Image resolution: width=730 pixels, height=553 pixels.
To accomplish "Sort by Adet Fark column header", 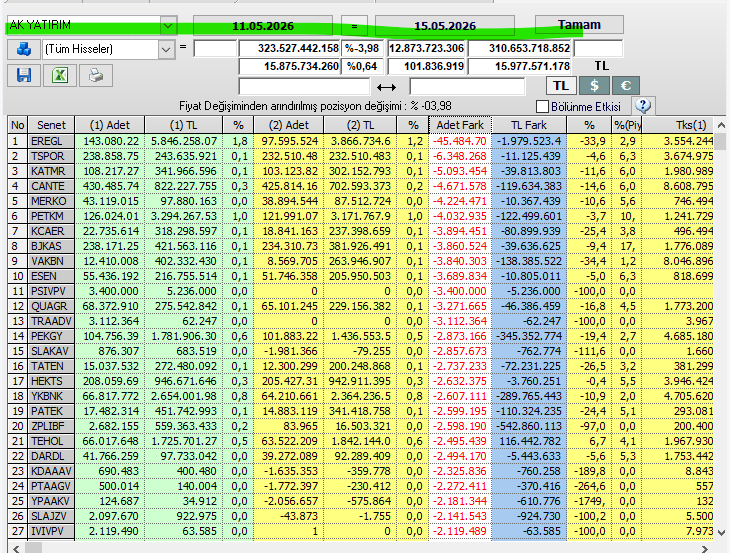I will [460, 125].
